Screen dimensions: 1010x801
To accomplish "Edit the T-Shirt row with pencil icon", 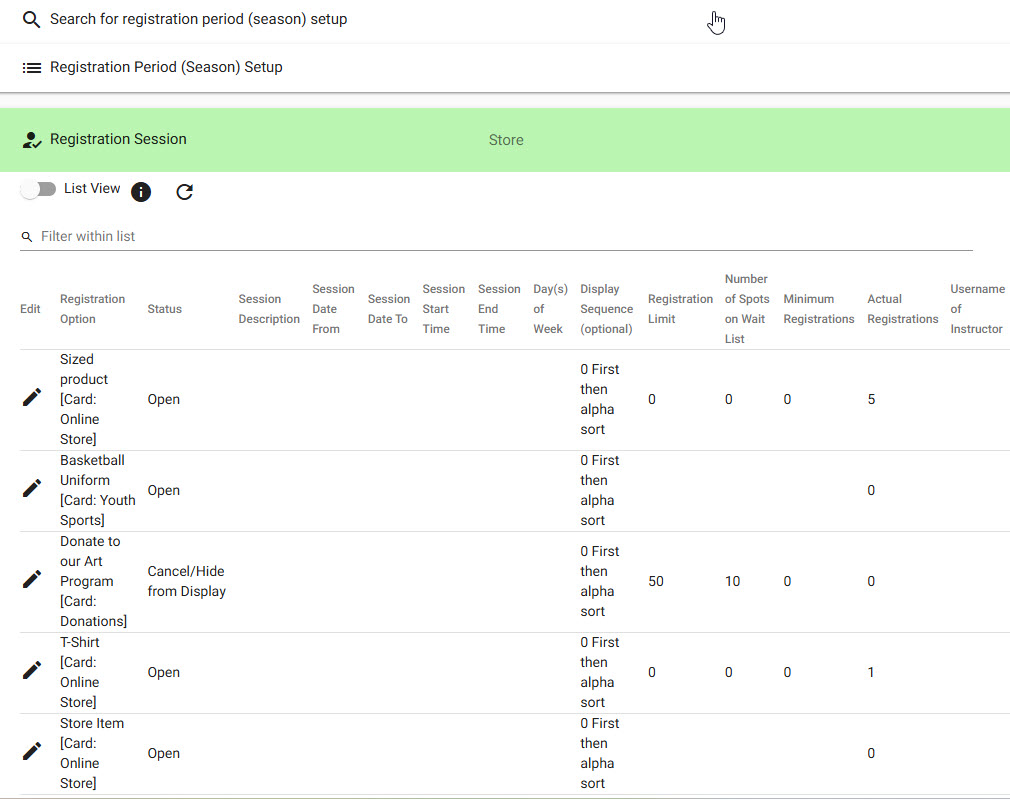I will (x=32, y=671).
